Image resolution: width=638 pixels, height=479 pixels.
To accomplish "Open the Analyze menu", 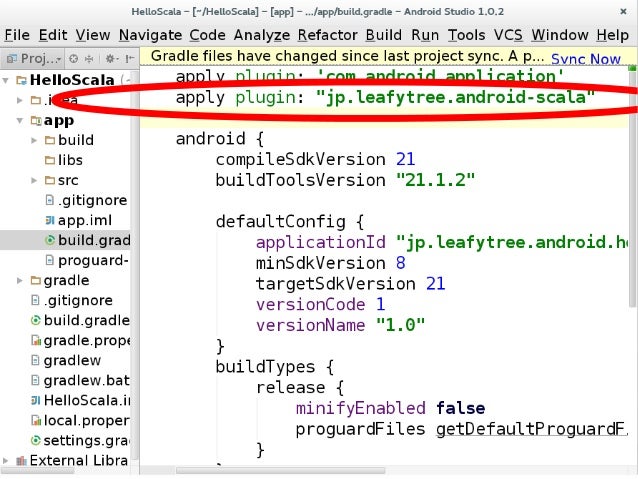I will click(x=261, y=35).
